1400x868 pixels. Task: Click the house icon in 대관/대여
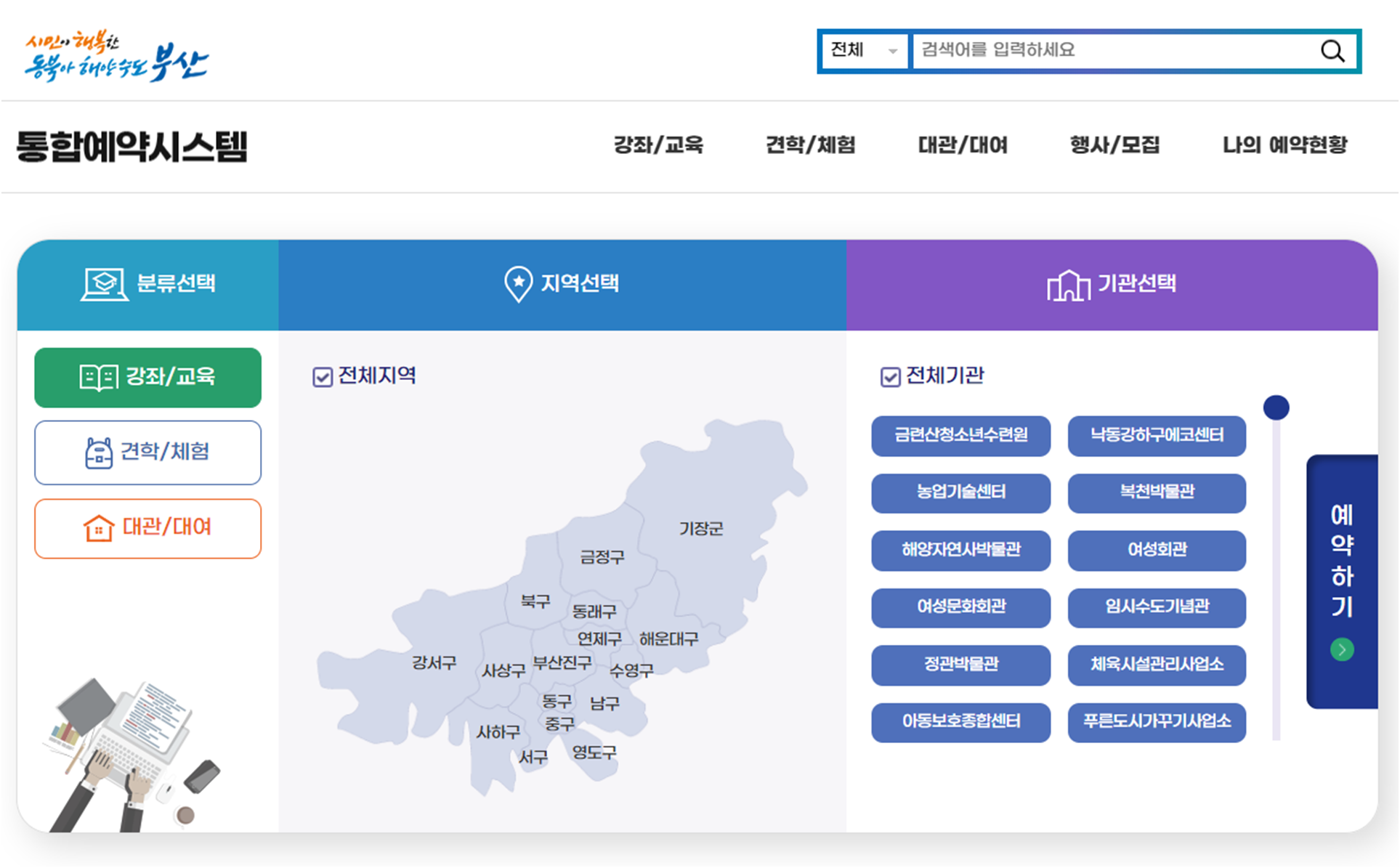[99, 528]
